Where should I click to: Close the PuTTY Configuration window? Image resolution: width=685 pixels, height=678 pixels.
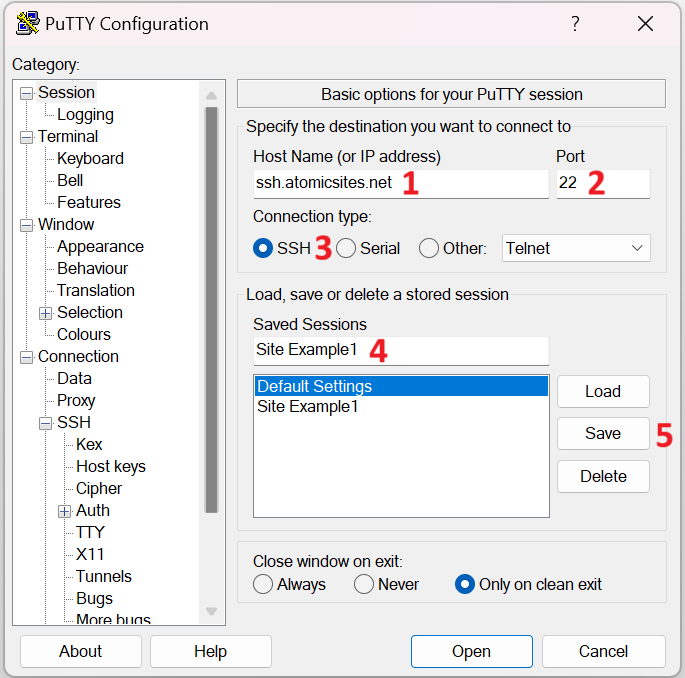(x=645, y=24)
